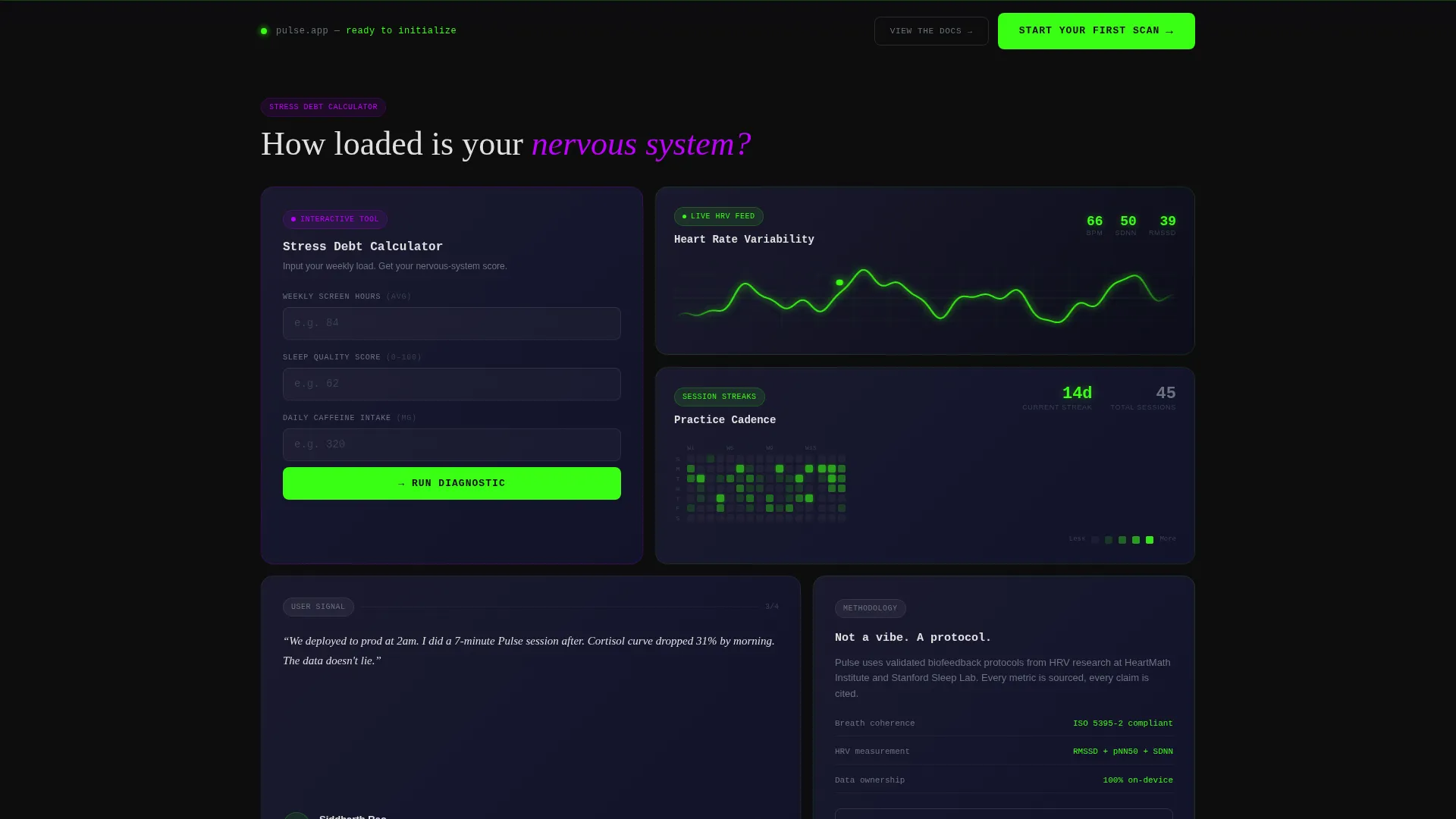This screenshot has width=1456, height=819.
Task: Click the "Heart Rate Variability" card title
Action: [744, 240]
